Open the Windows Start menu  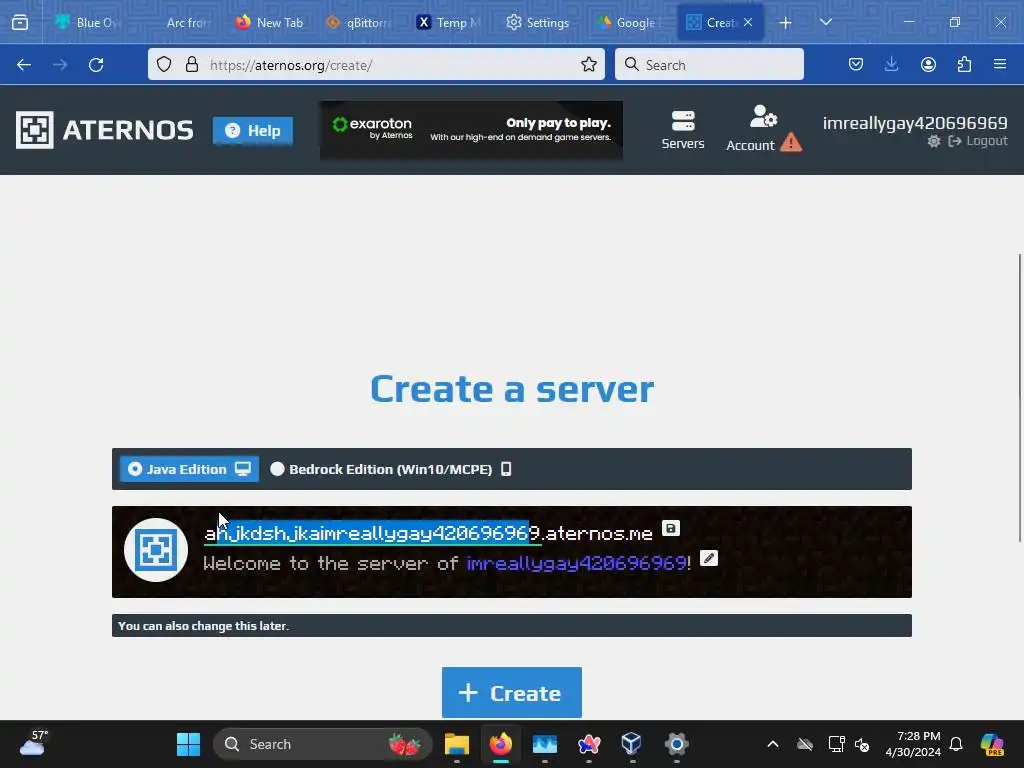coord(189,744)
